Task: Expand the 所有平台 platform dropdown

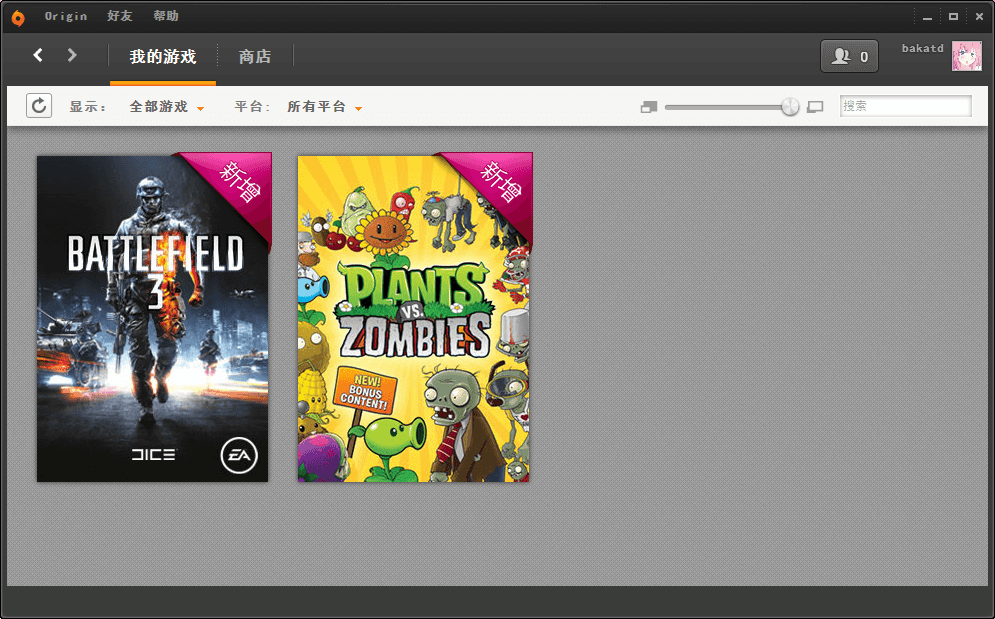Action: pyautogui.click(x=324, y=107)
